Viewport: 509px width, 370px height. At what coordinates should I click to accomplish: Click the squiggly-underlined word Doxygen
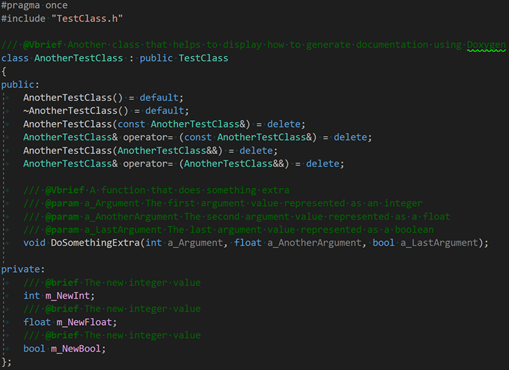(x=486, y=45)
